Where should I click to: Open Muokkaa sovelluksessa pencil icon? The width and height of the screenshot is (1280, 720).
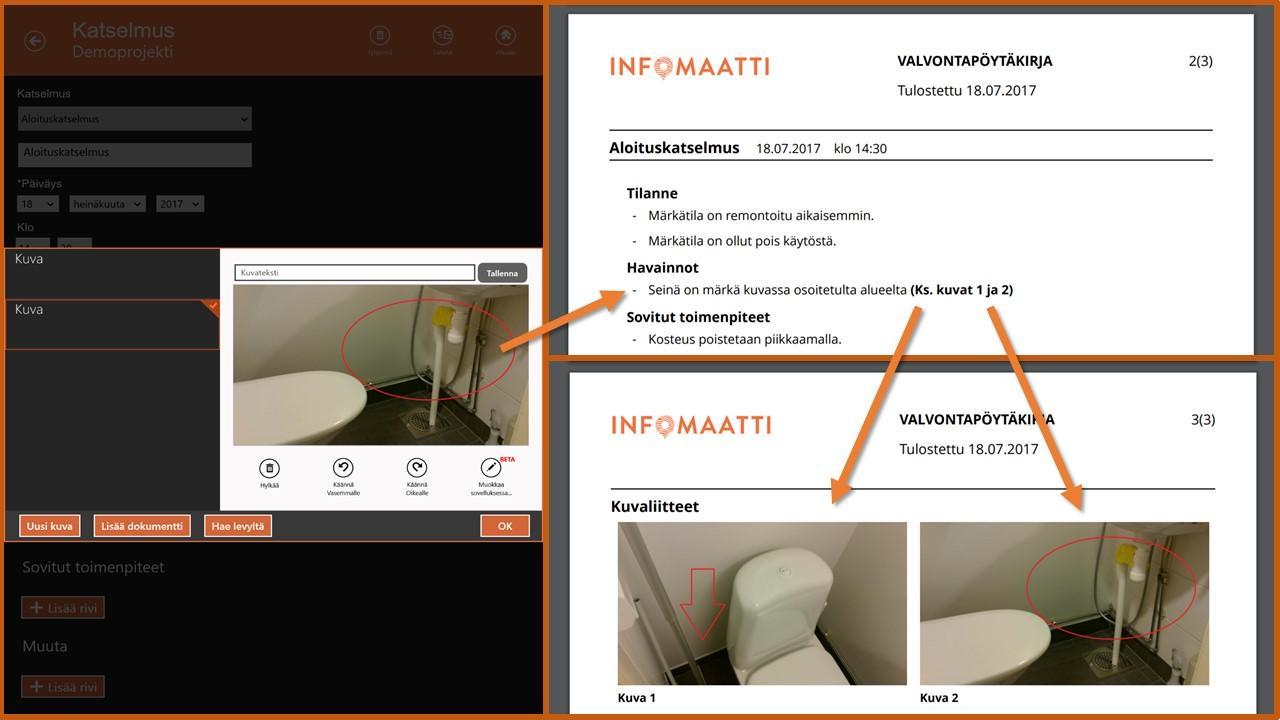tap(491, 468)
